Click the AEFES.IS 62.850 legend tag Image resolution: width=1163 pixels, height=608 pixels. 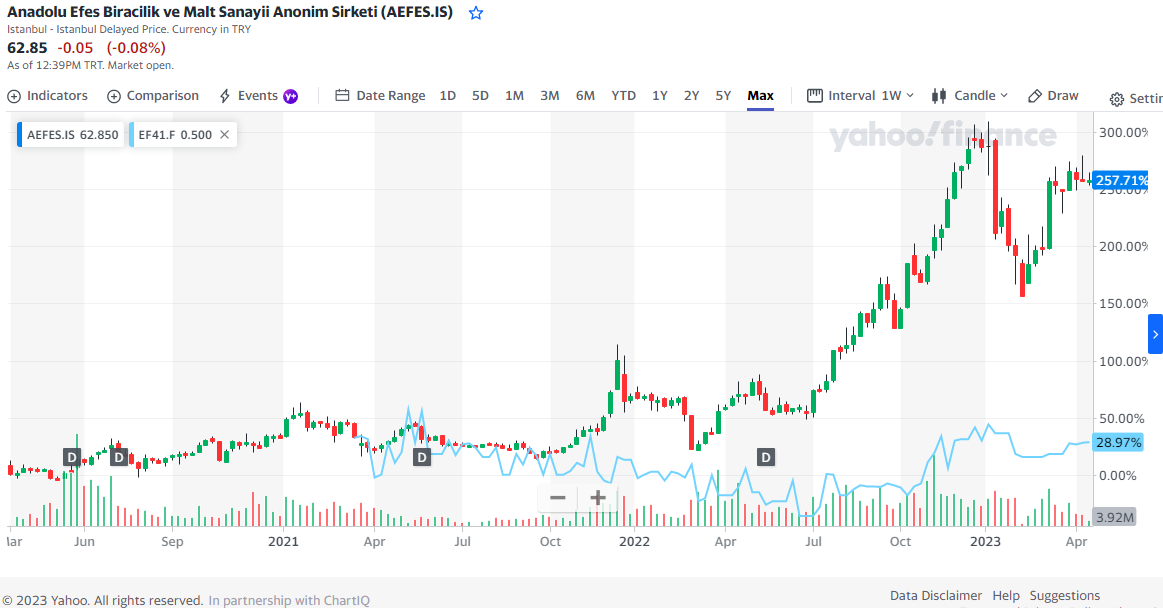tap(69, 135)
